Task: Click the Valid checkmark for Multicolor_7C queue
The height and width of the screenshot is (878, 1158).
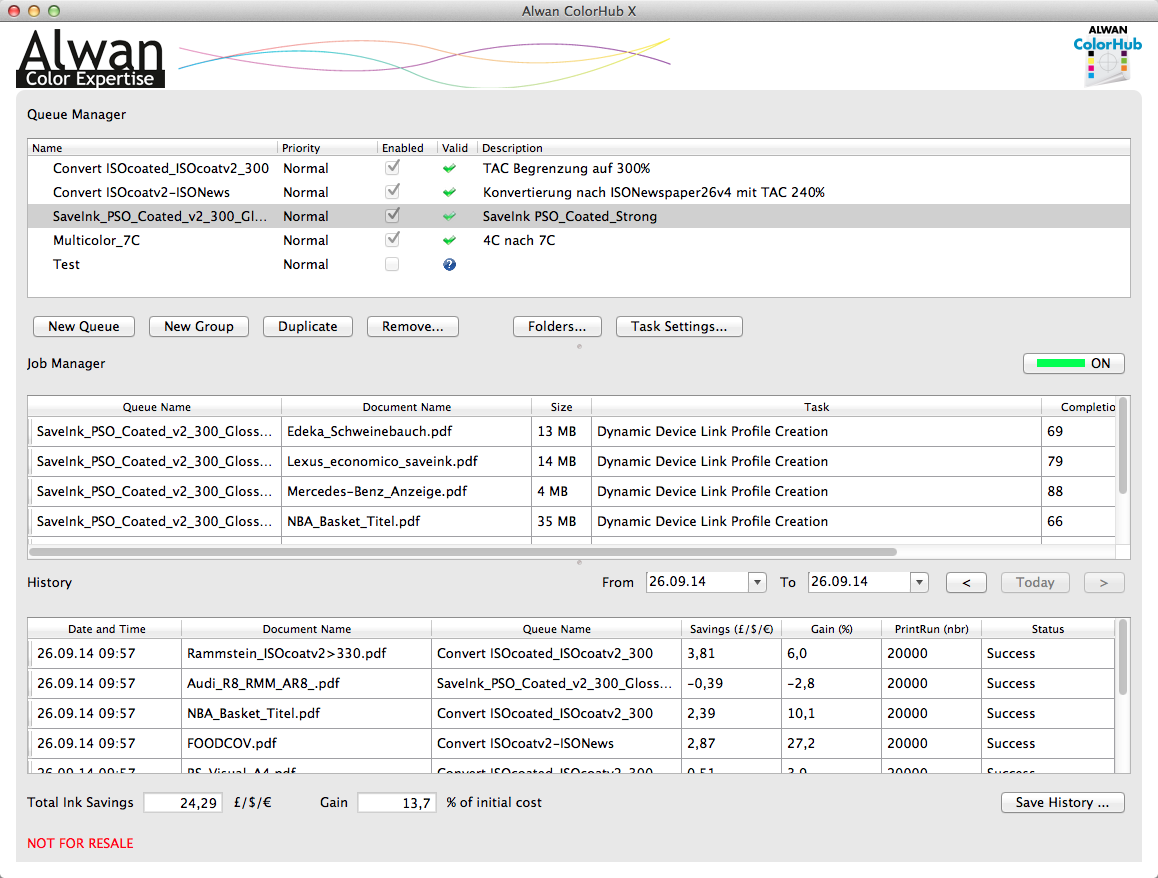Action: (449, 240)
